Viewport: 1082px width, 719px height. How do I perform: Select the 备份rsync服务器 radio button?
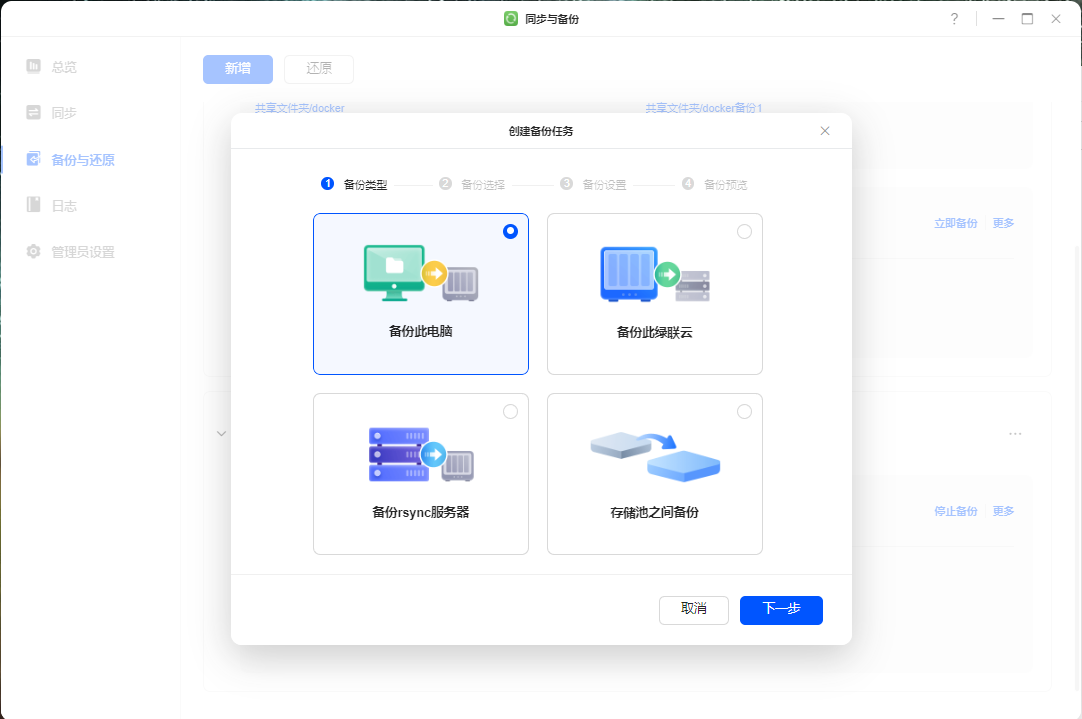tap(511, 411)
